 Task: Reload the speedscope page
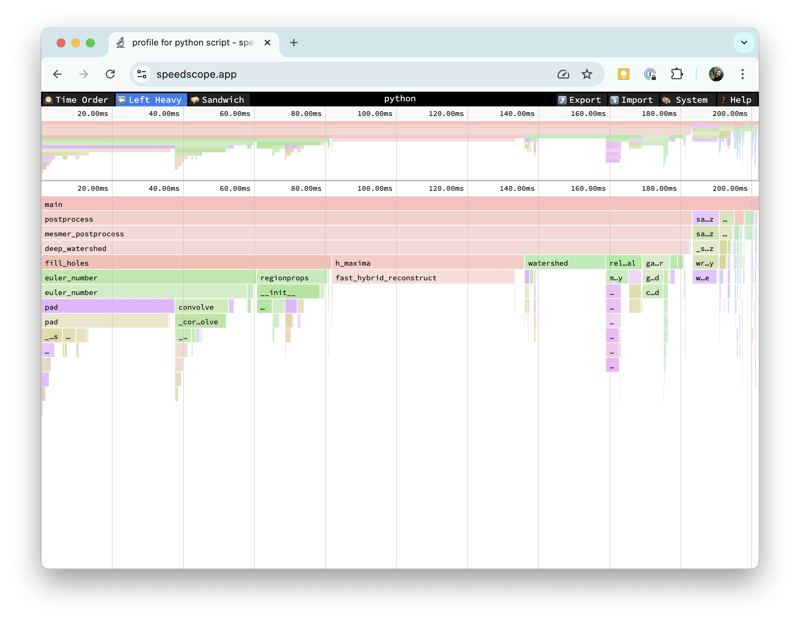110,74
